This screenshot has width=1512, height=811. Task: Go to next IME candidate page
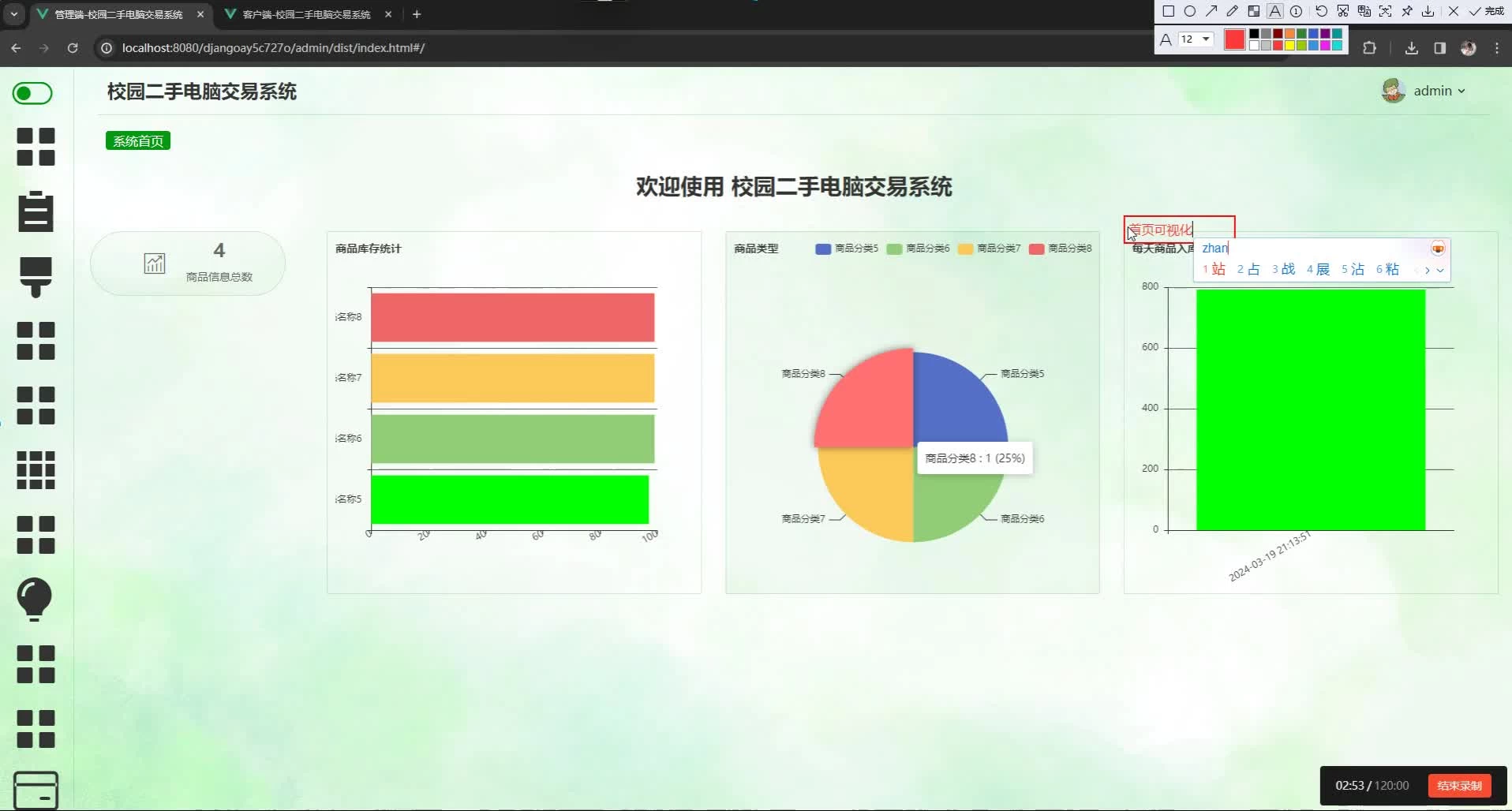1428,270
